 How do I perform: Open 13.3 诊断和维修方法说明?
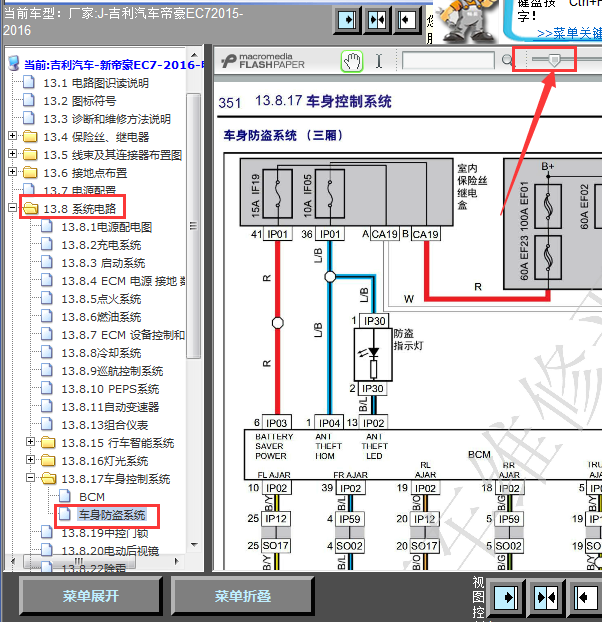tap(107, 119)
